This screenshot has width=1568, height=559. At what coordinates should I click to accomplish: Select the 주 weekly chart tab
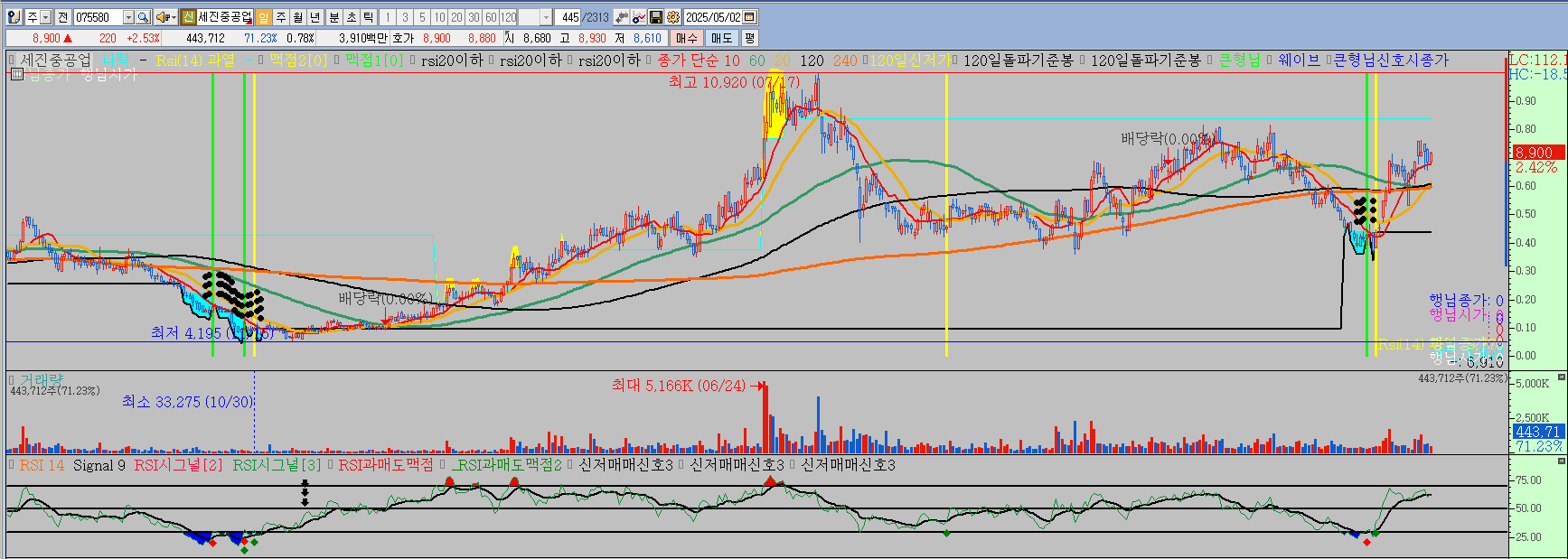280,17
